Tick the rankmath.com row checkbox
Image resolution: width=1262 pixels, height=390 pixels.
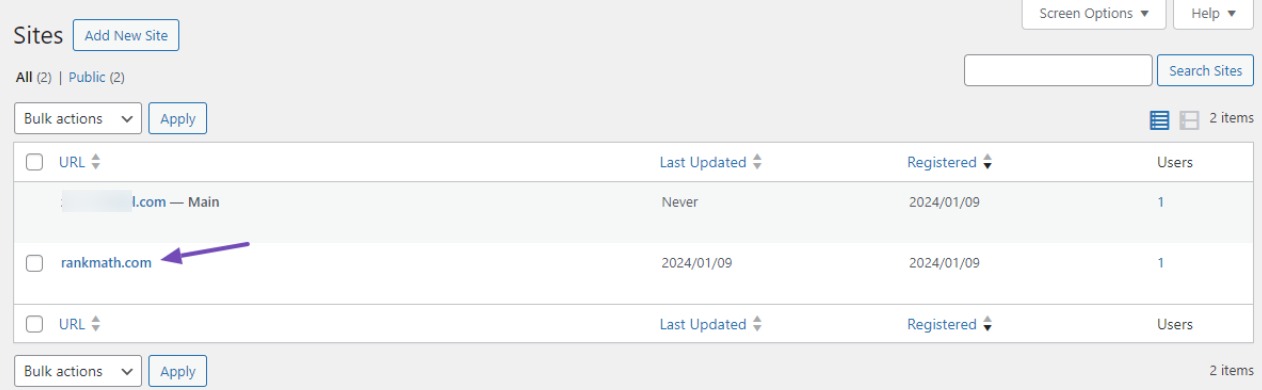click(x=35, y=263)
